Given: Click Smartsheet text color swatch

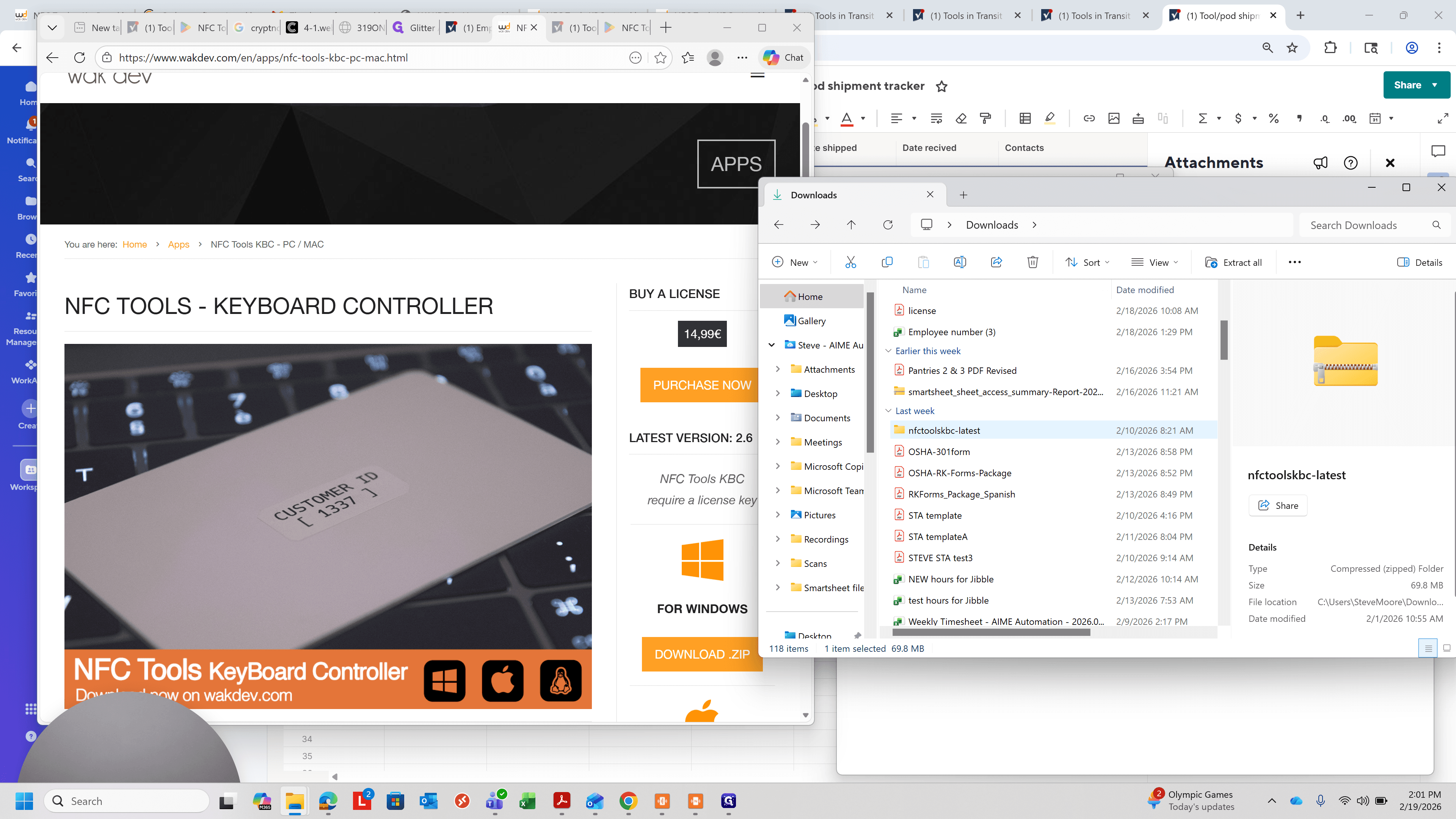Looking at the screenshot, I should point(846,118).
